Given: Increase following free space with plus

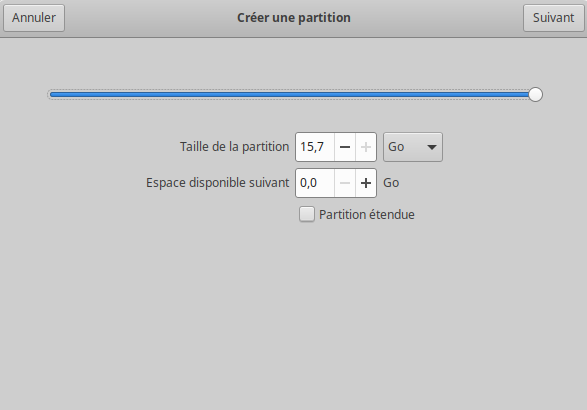Looking at the screenshot, I should 366,183.
